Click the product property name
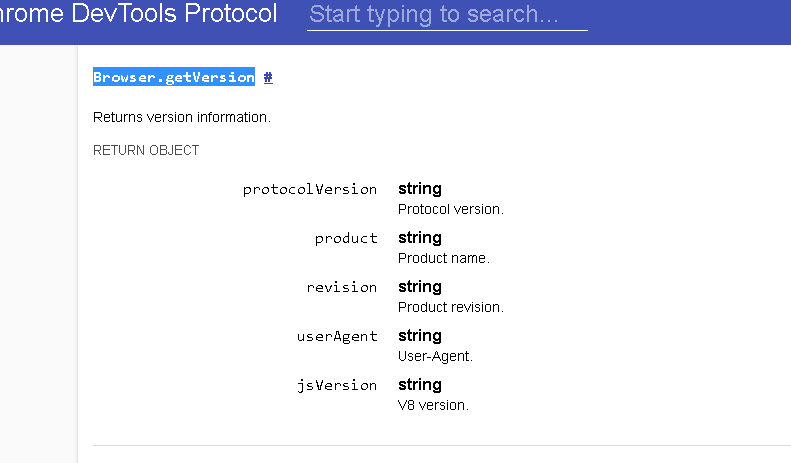The height and width of the screenshot is (463, 791). coord(346,238)
